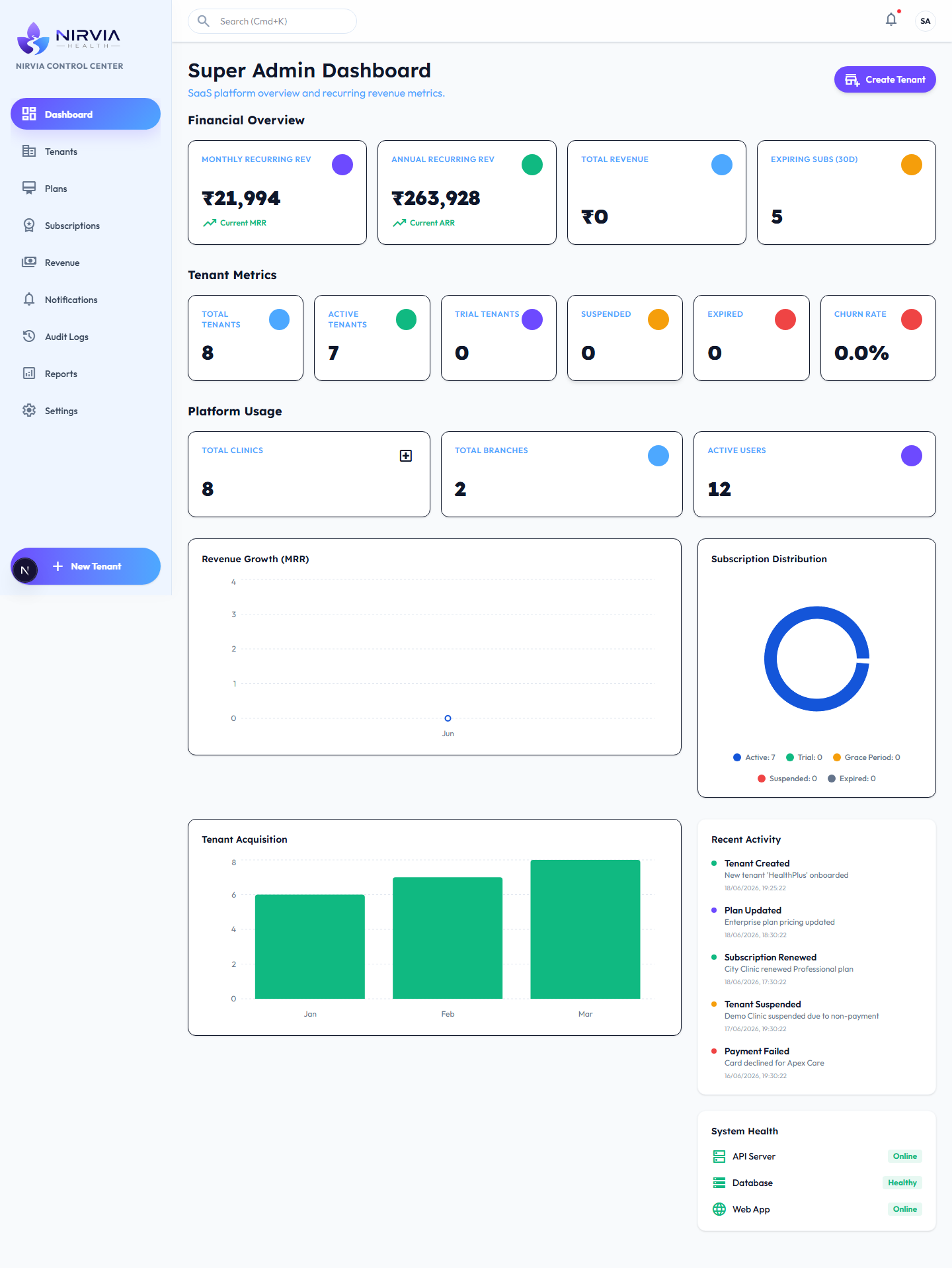Open the Plan Updated activity entry
The height and width of the screenshot is (1268, 952).
pos(816,922)
